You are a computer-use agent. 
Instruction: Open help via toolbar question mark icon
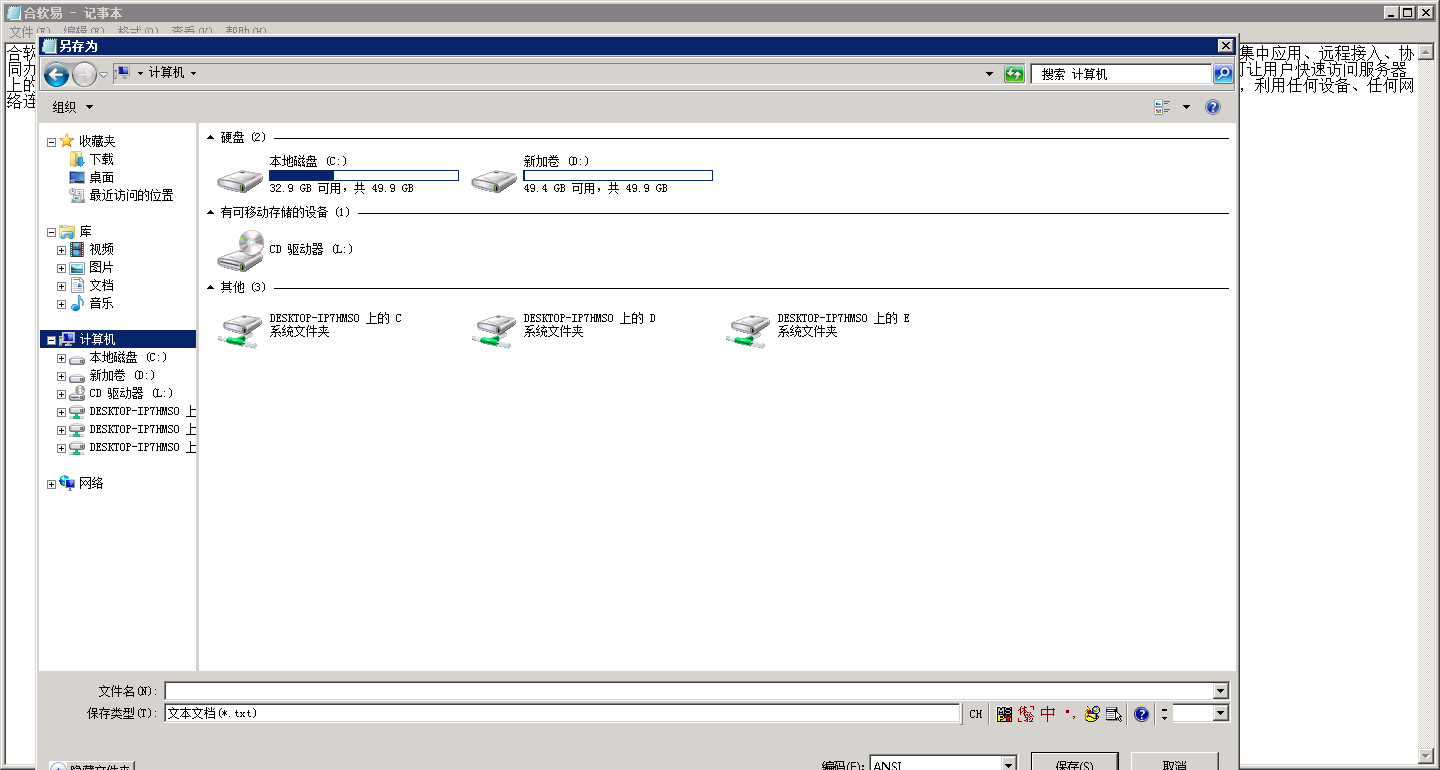(x=1213, y=107)
